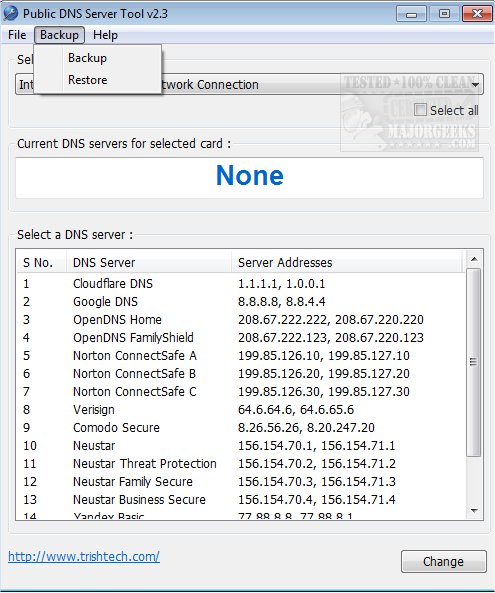Click the address 156.154.70.1, 156.154.71.1
This screenshot has width=495, height=593.
(x=317, y=446)
